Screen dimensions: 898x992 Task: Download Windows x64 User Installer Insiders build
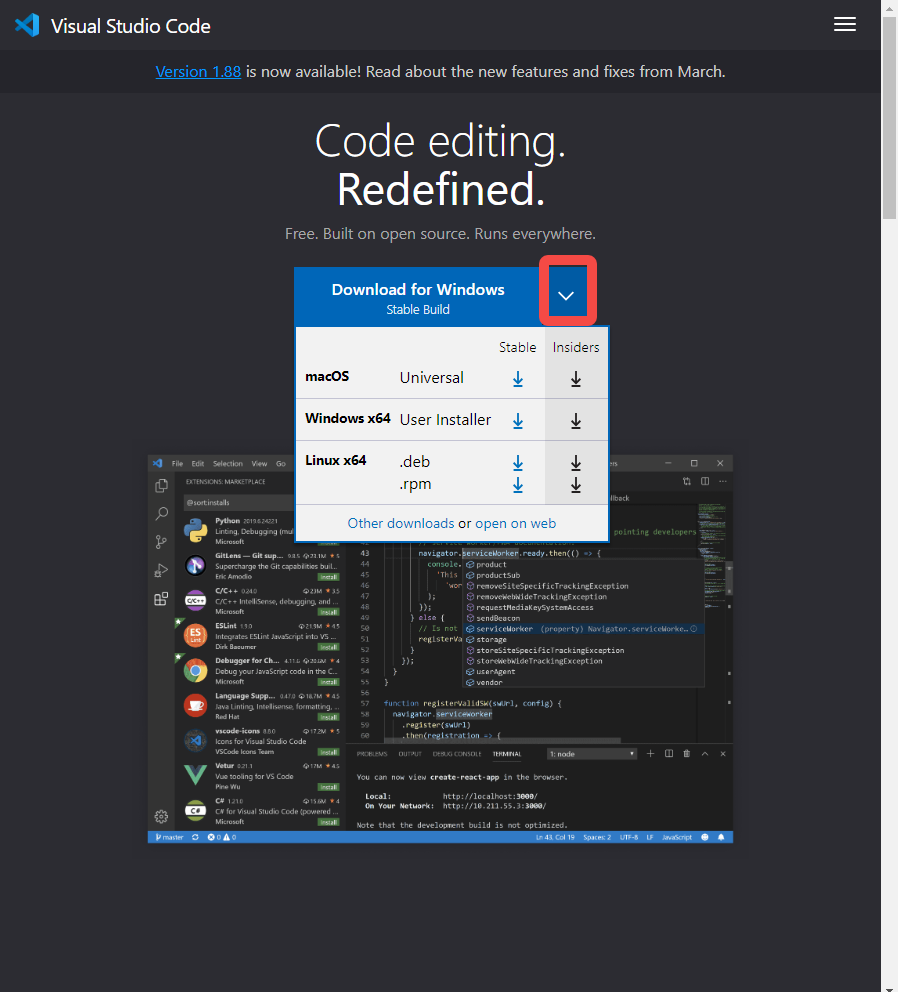(576, 421)
